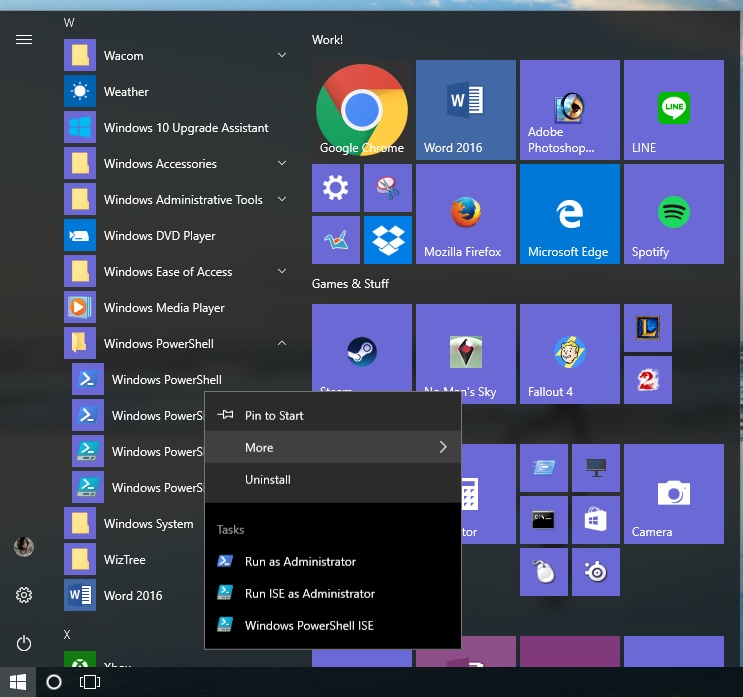Click the X letter header

coord(67,634)
